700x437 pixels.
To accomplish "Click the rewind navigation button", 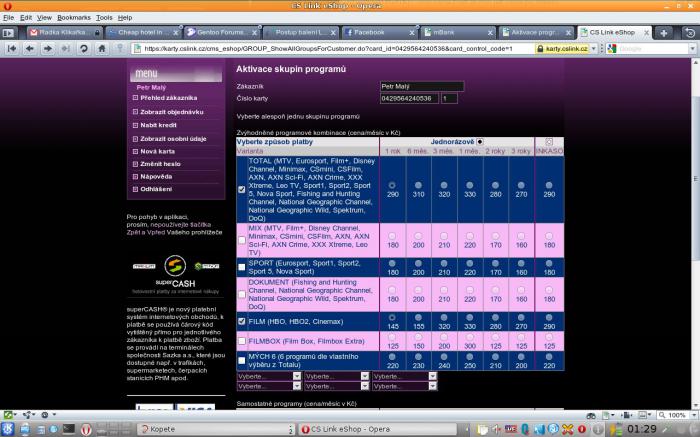I will pyautogui.click(x=12, y=48).
